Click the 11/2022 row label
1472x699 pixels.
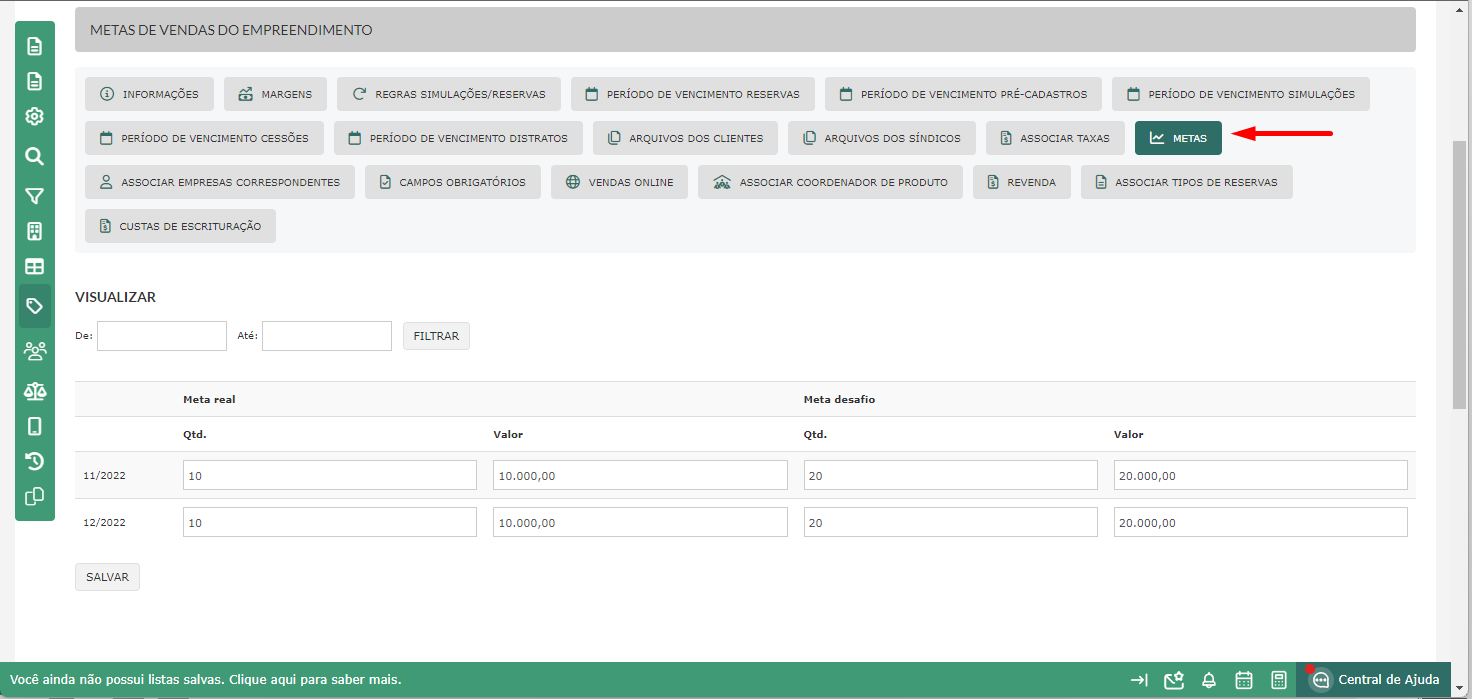[104, 476]
